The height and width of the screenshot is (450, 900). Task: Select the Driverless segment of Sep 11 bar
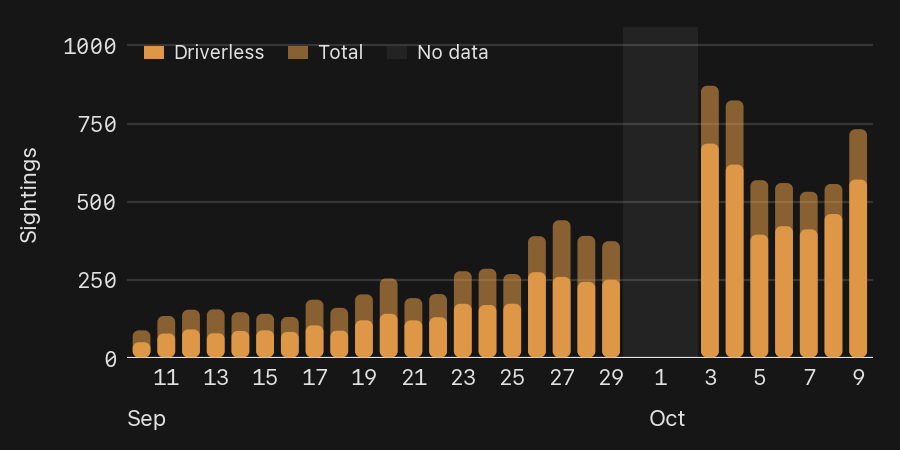(x=167, y=346)
